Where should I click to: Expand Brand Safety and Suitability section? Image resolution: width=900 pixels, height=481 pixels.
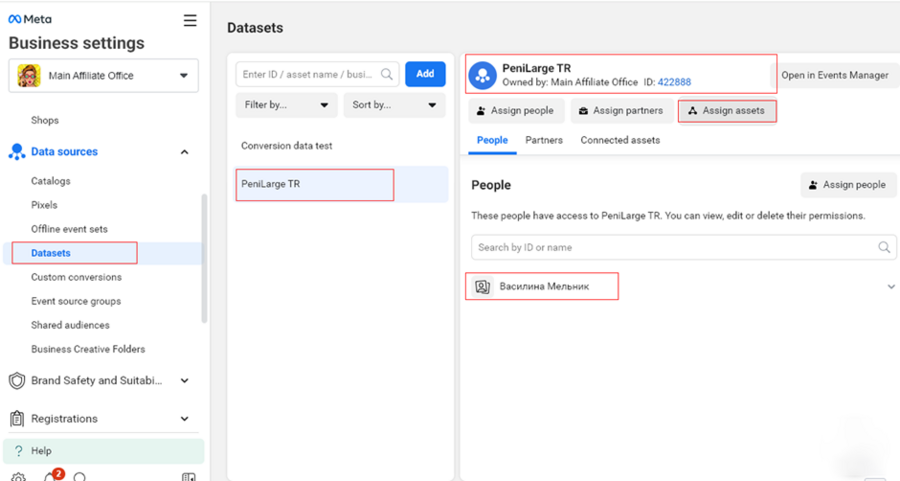pos(184,381)
